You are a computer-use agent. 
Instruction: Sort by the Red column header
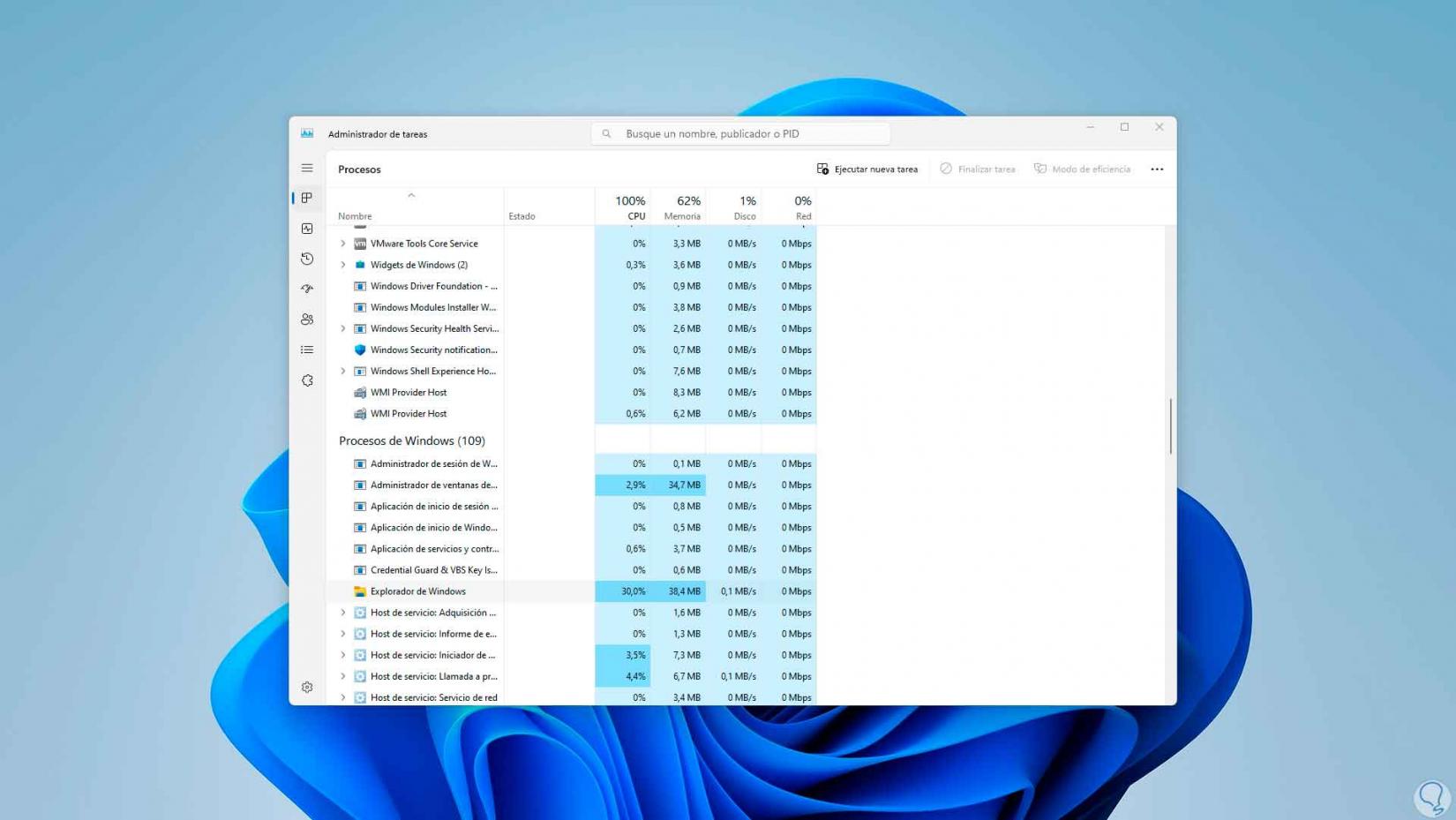pyautogui.click(x=789, y=207)
